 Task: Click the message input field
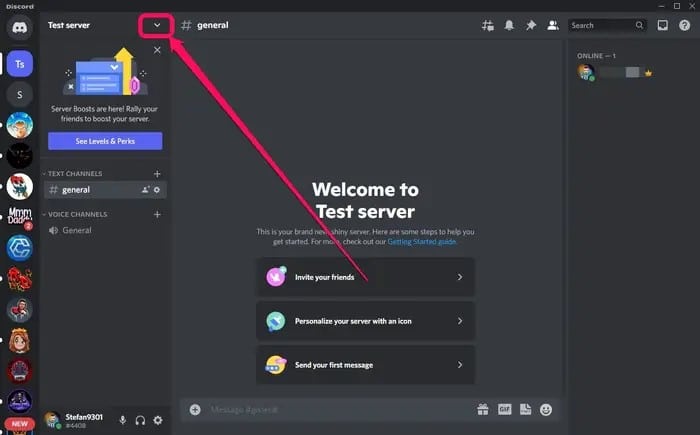(x=339, y=410)
